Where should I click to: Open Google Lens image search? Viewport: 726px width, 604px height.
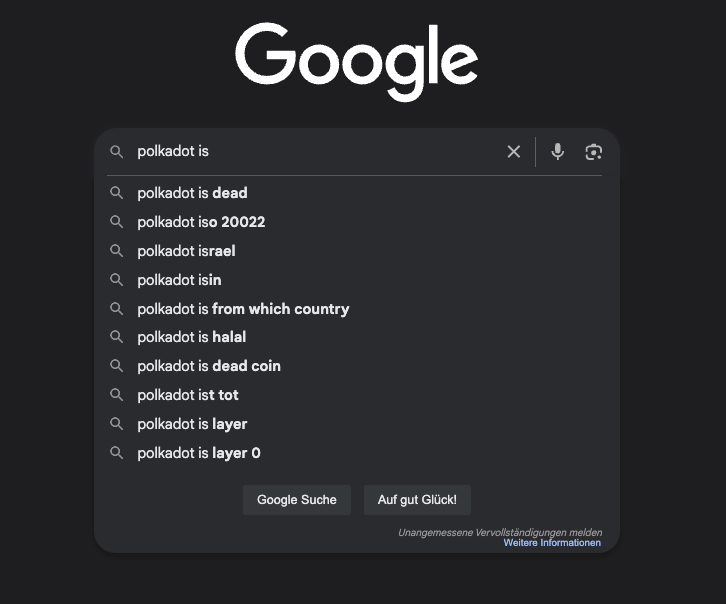[x=594, y=151]
